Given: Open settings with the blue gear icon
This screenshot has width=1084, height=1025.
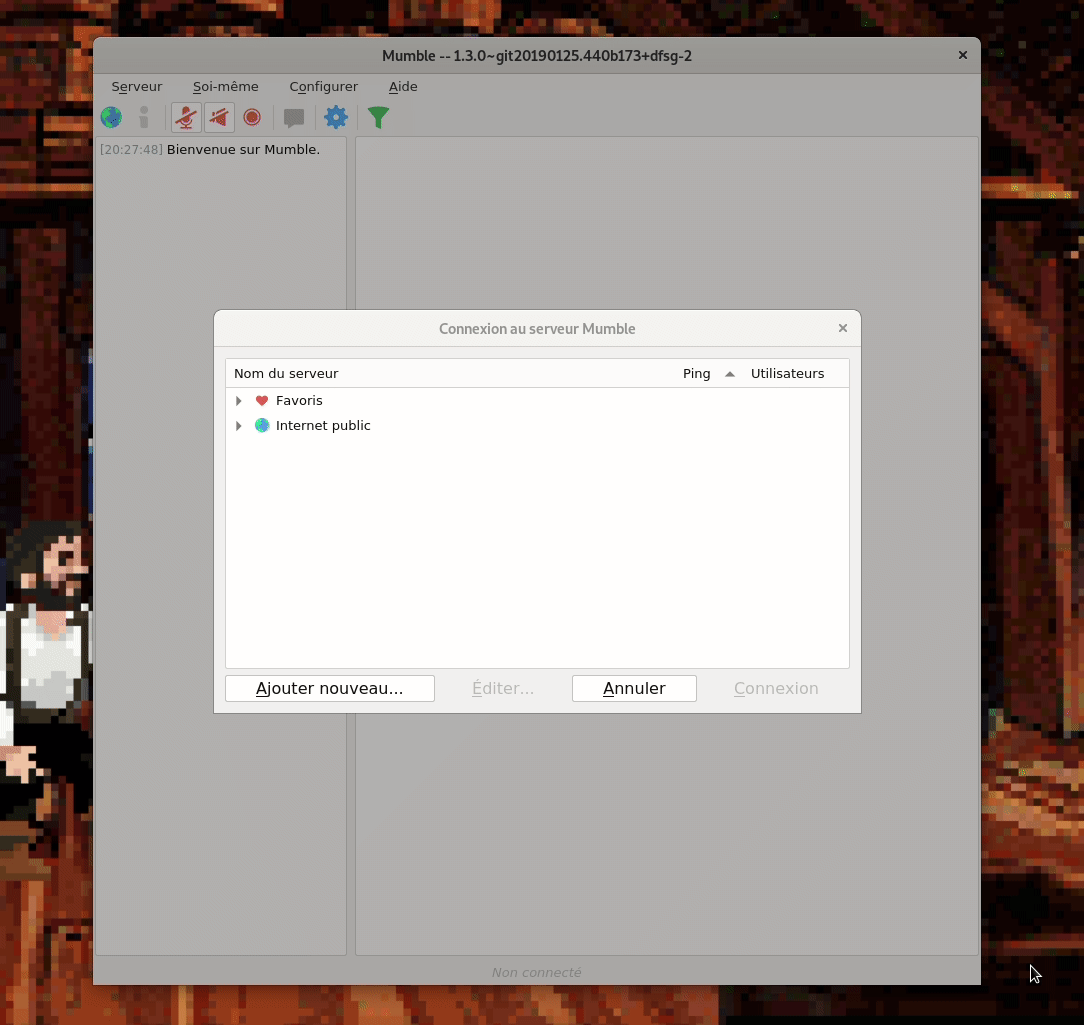Looking at the screenshot, I should point(336,117).
